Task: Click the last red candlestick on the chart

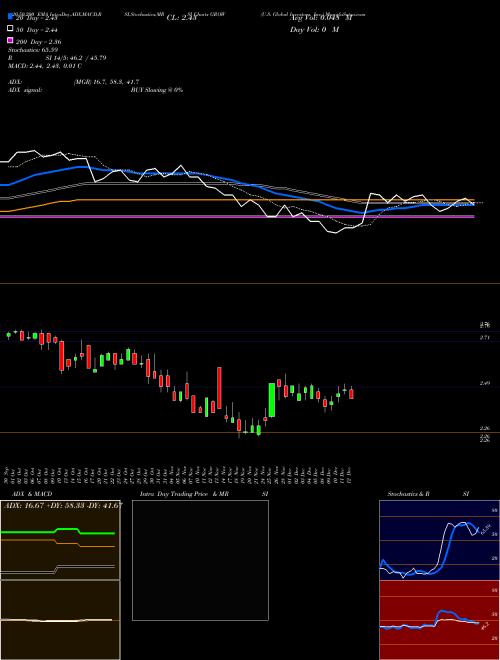Action: coord(351,394)
